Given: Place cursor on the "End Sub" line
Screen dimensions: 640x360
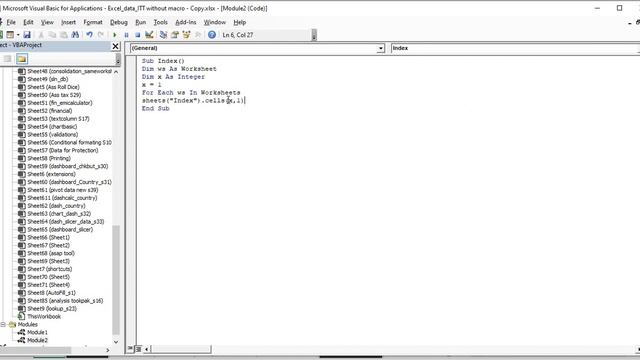Looking at the screenshot, I should tap(156, 109).
